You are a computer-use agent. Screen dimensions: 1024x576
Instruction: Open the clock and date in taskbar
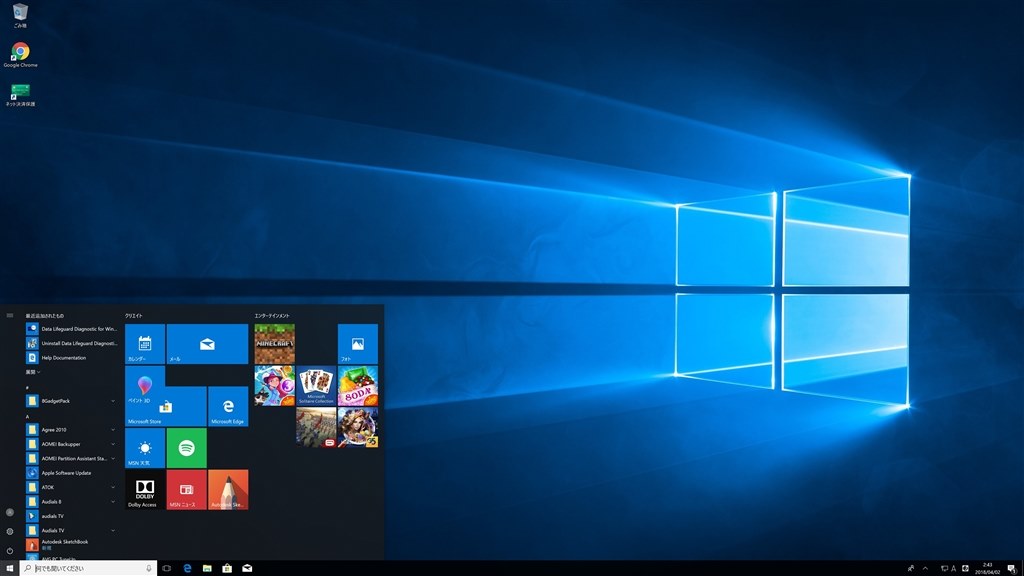(x=987, y=568)
